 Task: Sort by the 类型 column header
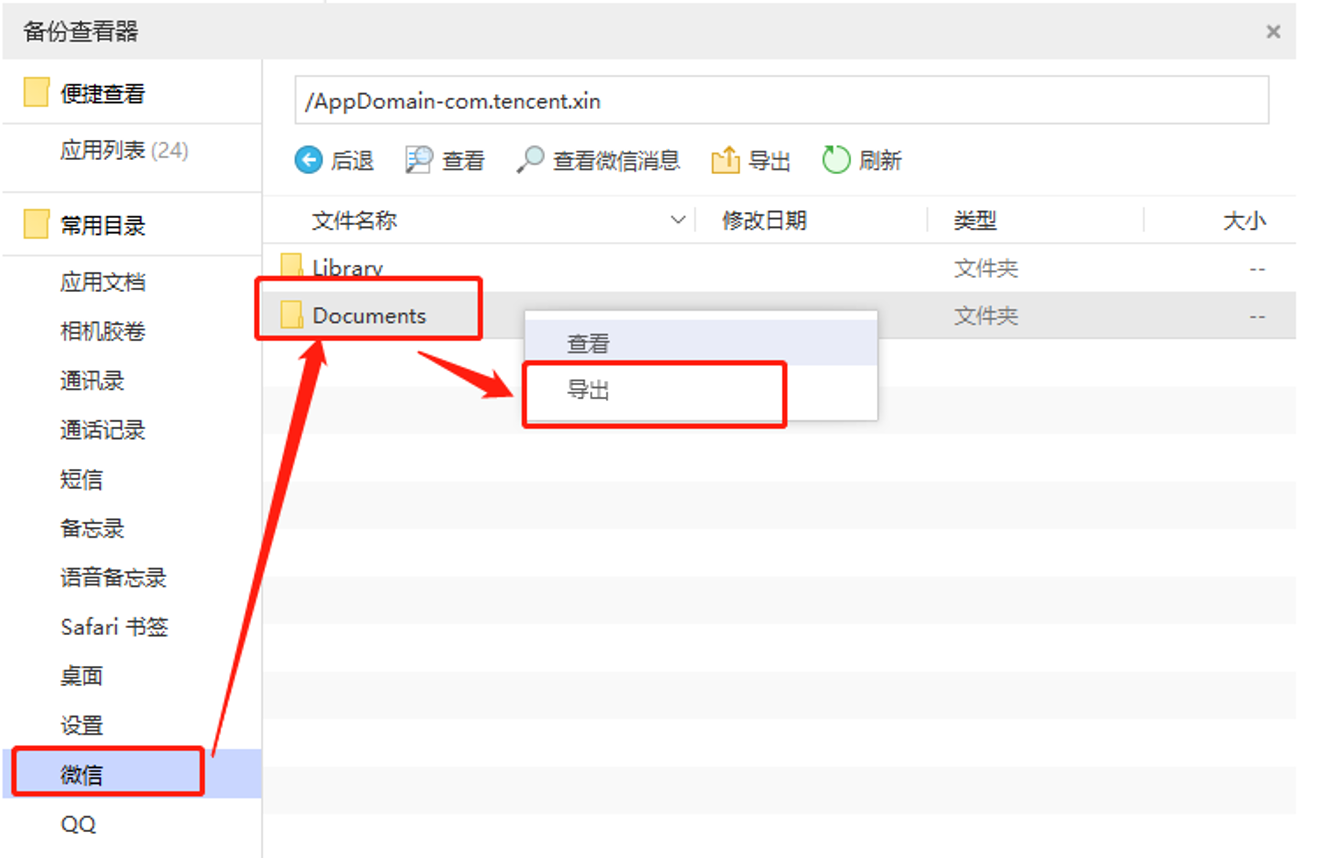pyautogui.click(x=975, y=221)
